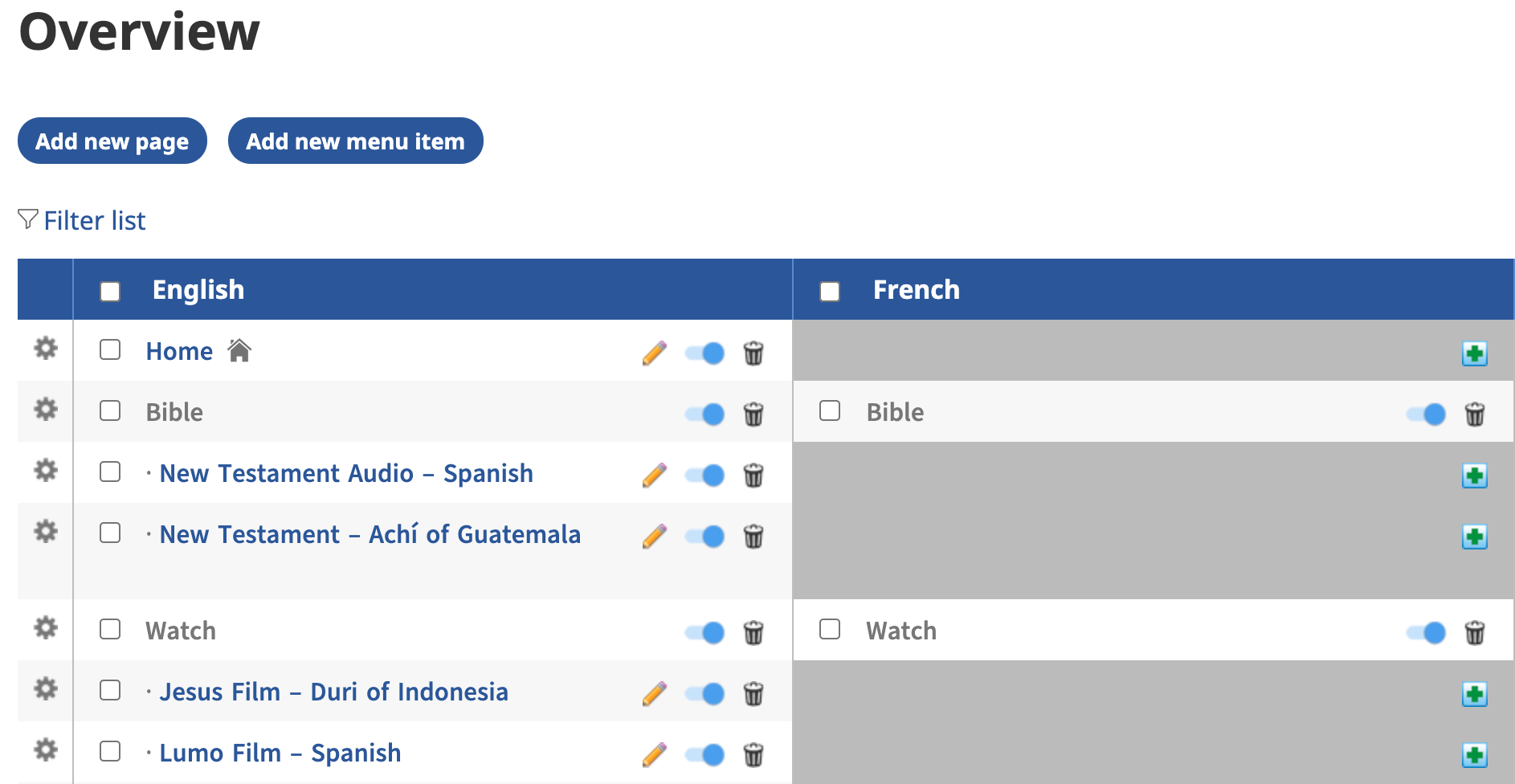
Task: Click the green plus to add French Home
Action: point(1474,353)
